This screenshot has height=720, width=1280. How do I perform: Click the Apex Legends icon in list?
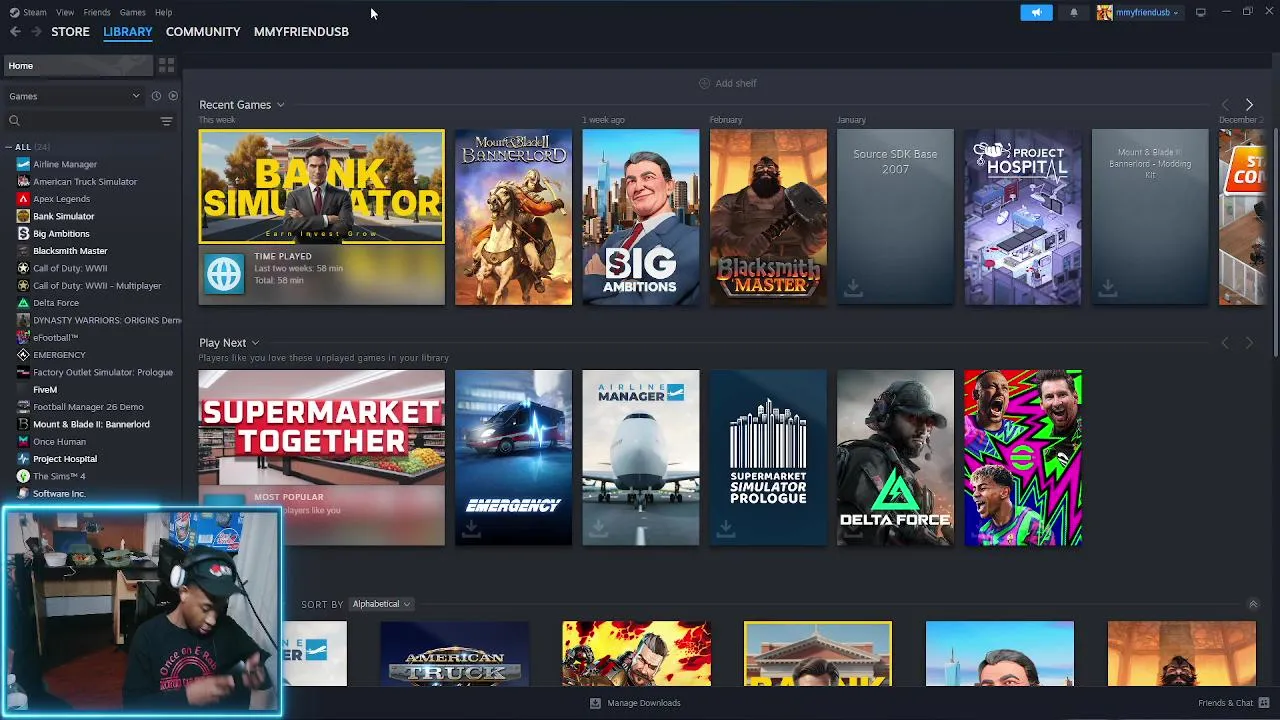point(23,199)
